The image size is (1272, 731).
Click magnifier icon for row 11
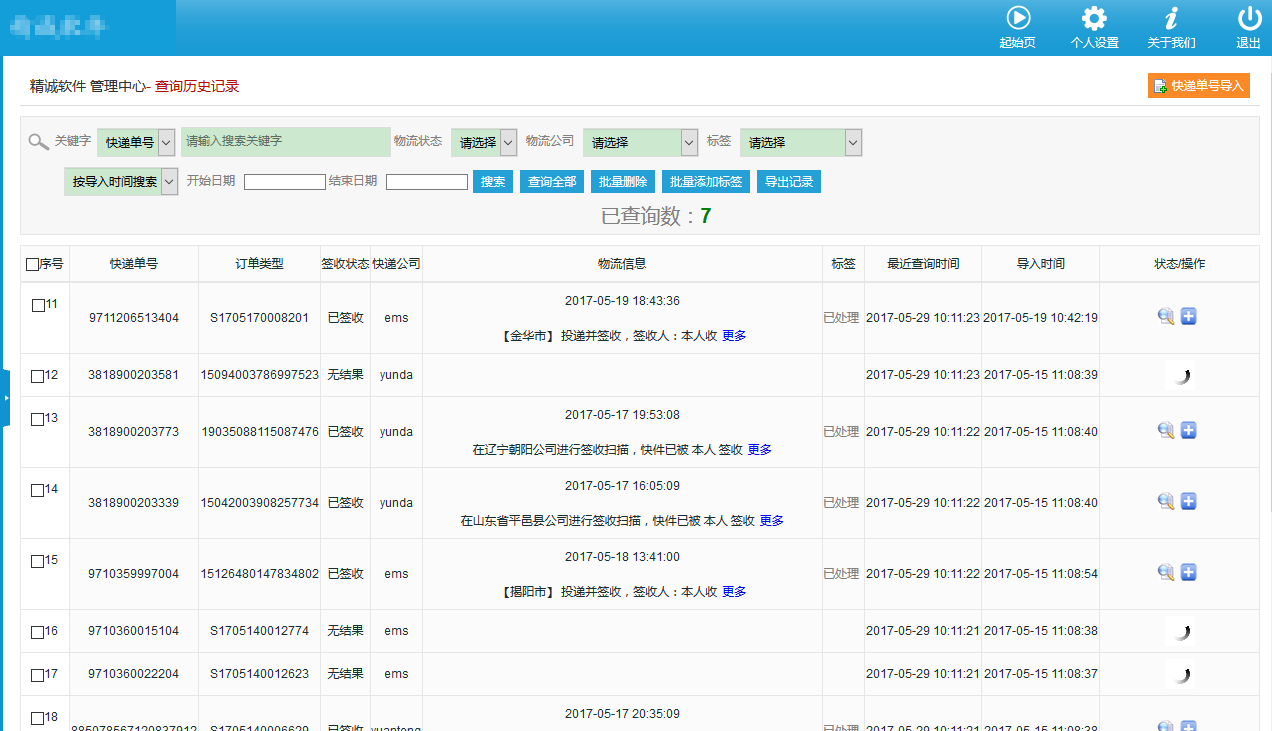tap(1166, 317)
